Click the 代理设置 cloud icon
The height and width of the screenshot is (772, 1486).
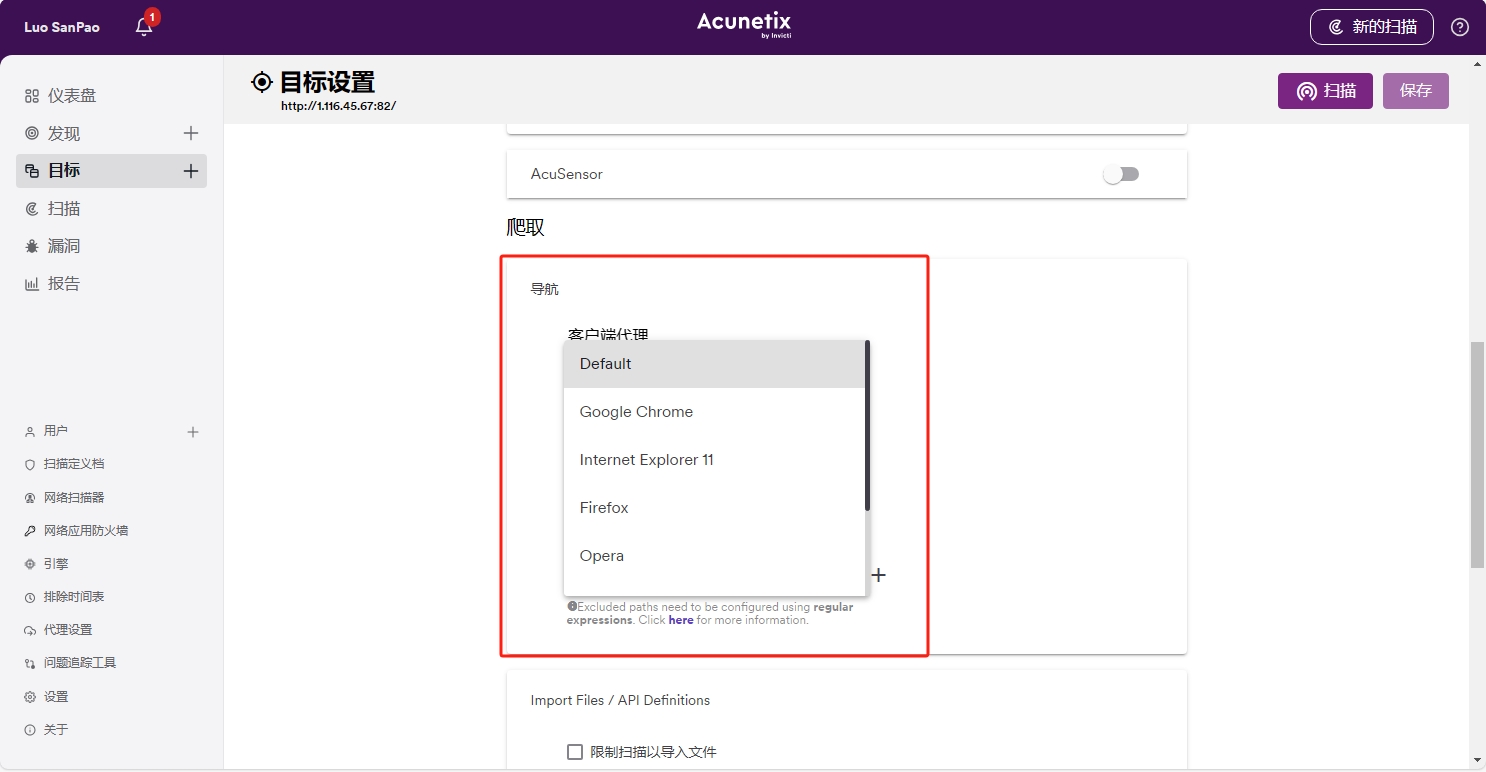(30, 630)
